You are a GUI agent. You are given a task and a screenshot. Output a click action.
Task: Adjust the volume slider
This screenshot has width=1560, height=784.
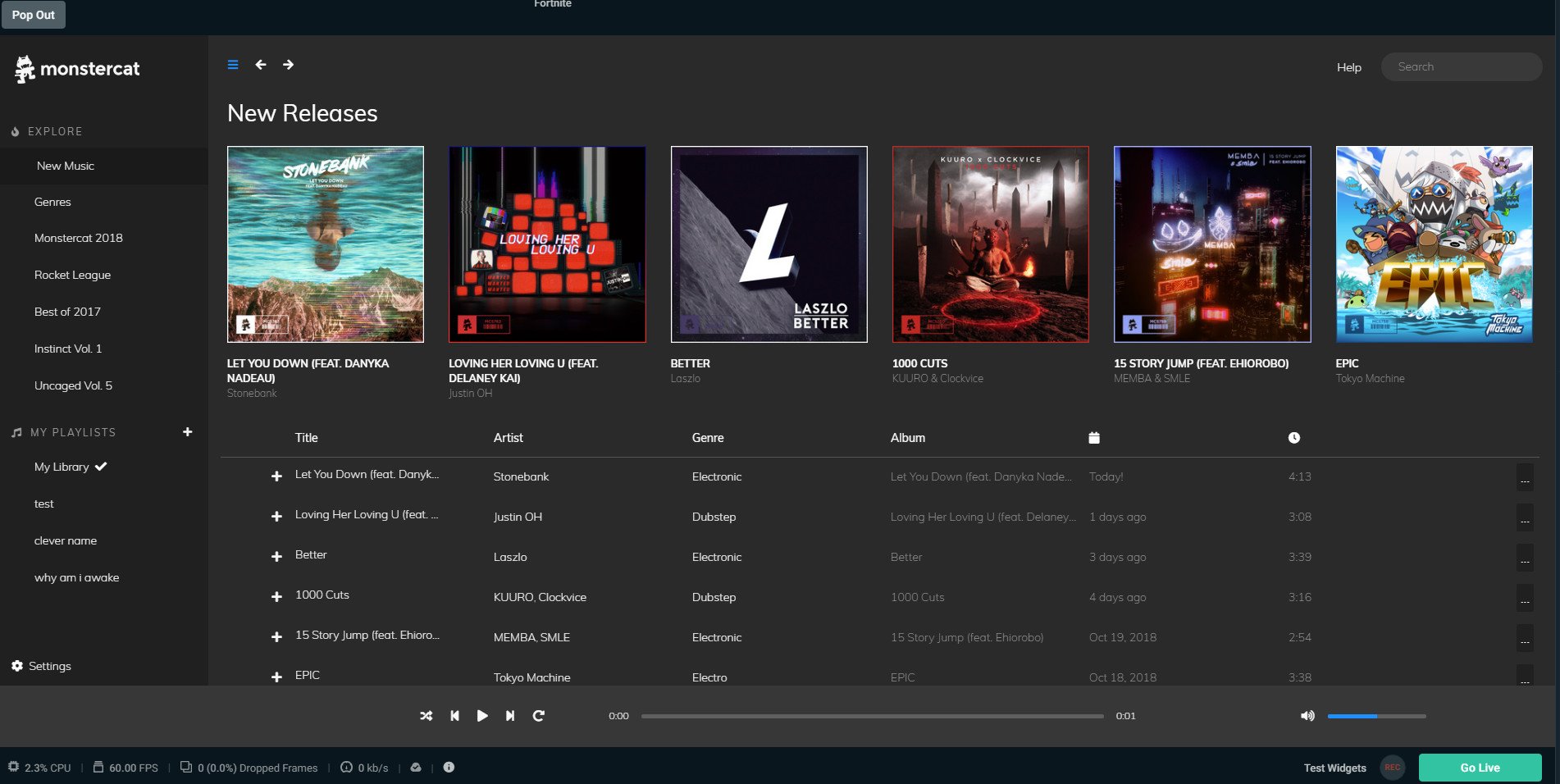pos(1376,716)
